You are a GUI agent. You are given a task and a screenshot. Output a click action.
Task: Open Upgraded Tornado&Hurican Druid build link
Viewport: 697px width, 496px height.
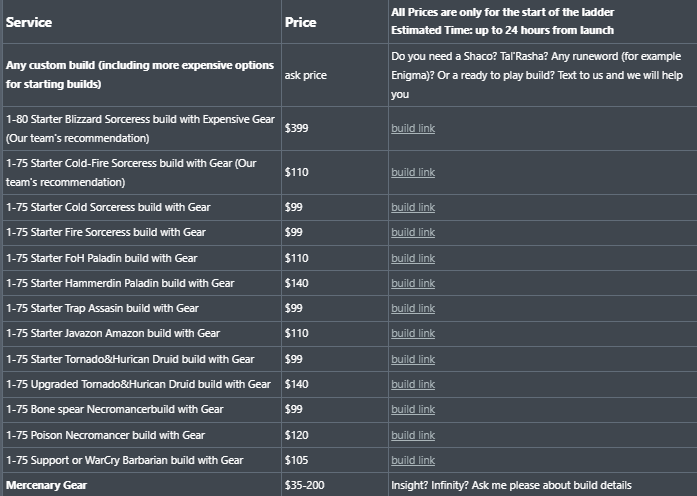pos(413,384)
